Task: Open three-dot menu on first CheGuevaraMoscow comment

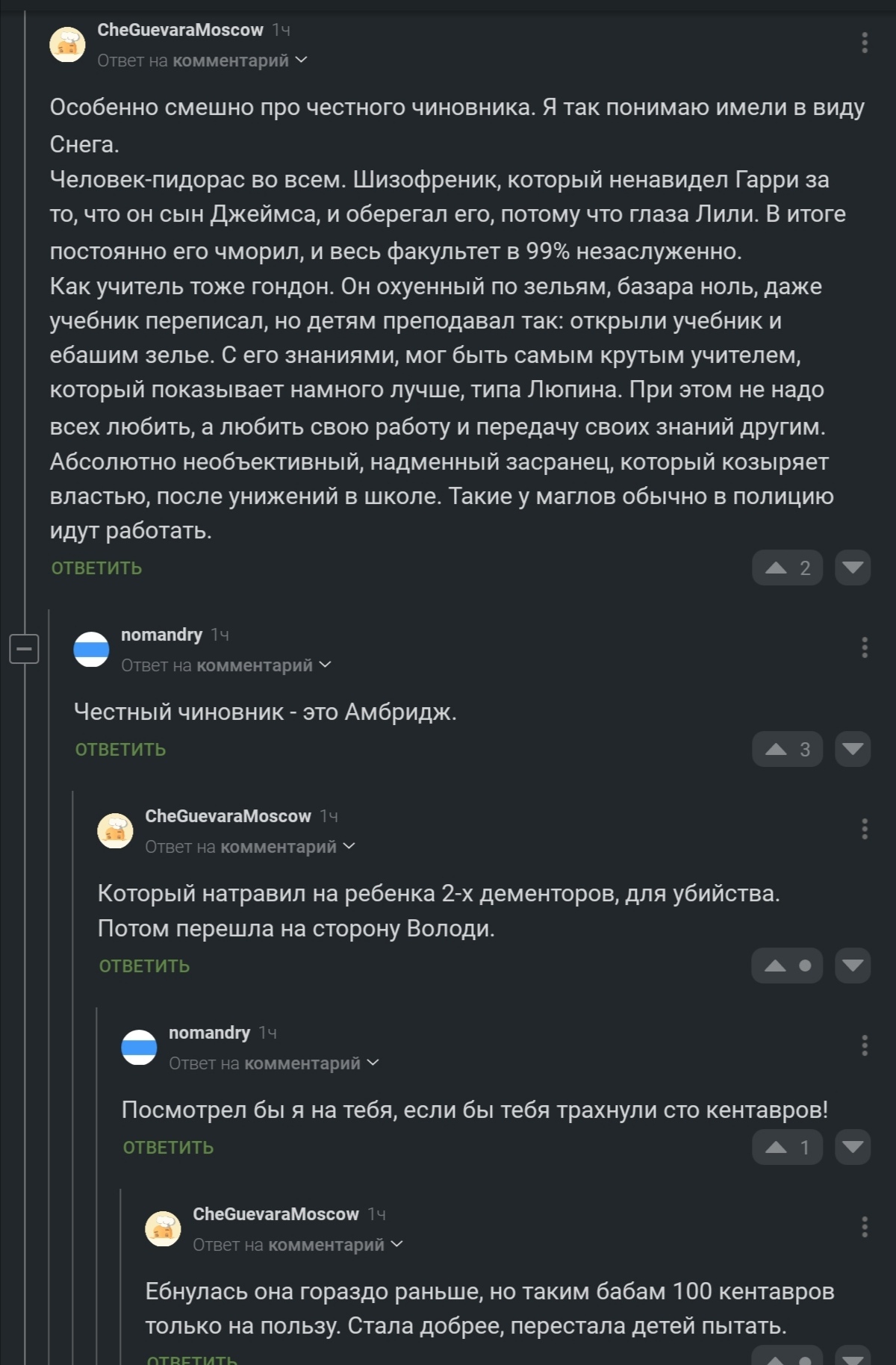Action: coord(865,43)
